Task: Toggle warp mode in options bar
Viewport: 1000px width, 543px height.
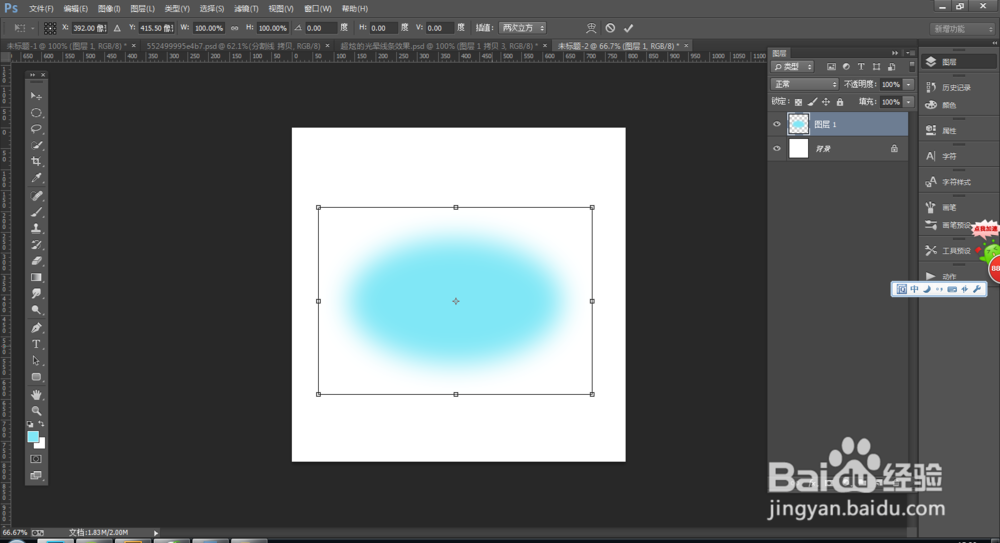Action: tap(591, 28)
